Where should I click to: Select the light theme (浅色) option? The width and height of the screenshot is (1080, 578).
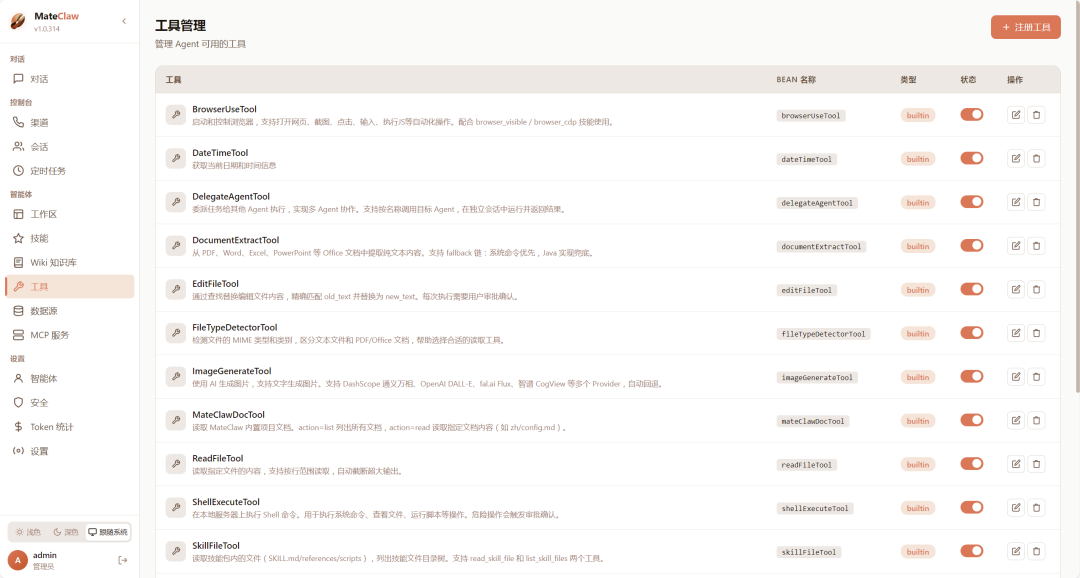[28, 532]
